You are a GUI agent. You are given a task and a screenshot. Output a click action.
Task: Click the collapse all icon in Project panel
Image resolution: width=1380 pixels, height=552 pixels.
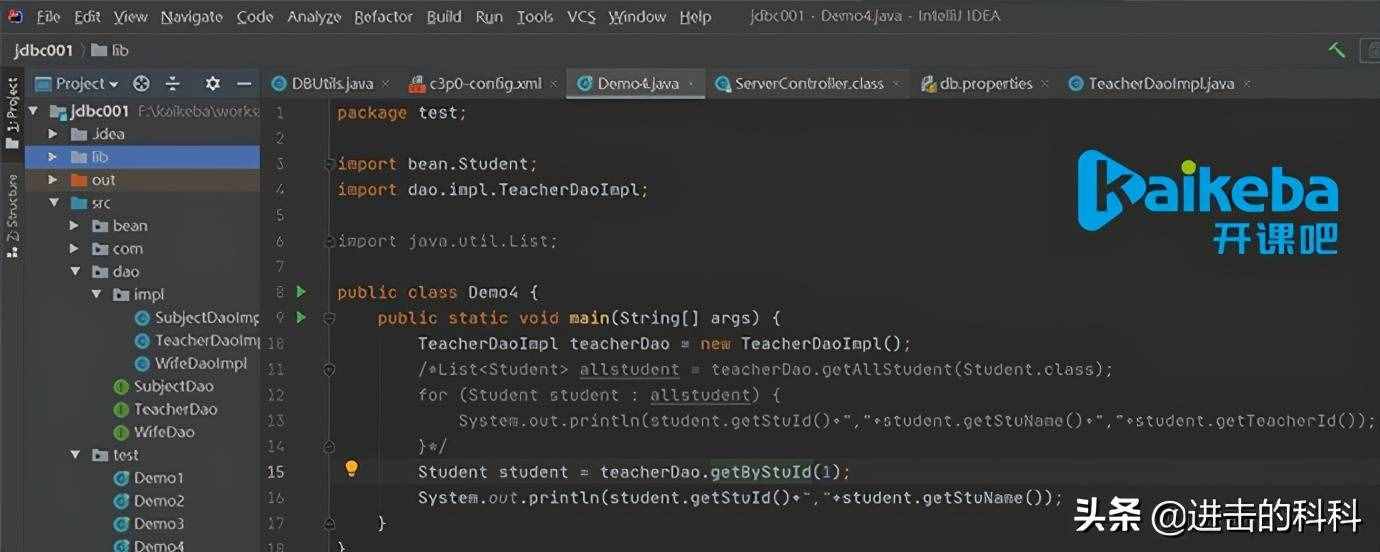[173, 84]
